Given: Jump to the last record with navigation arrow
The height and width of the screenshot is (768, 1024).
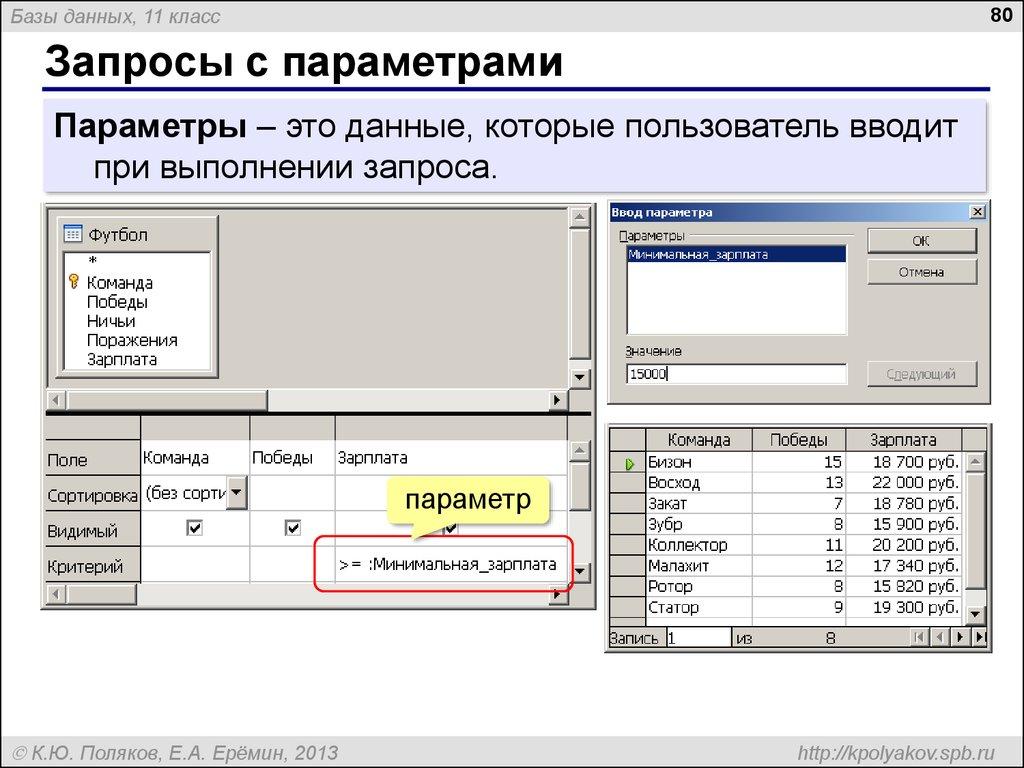Looking at the screenshot, I should (x=982, y=636).
